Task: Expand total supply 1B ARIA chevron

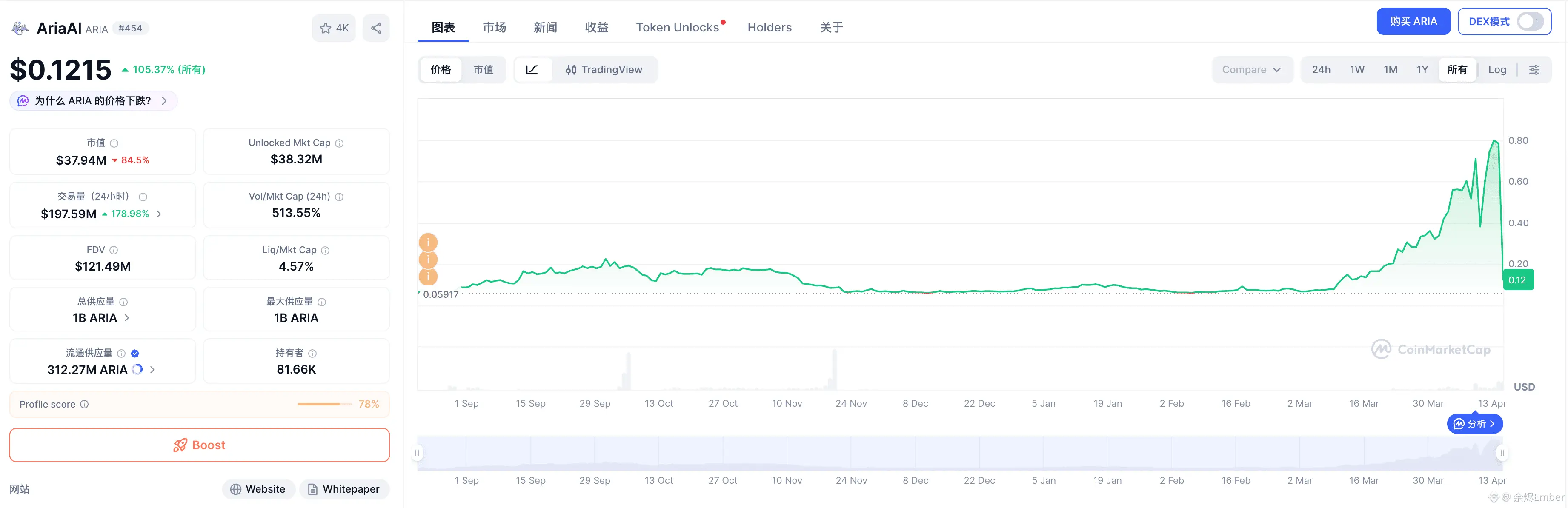Action: (x=127, y=317)
